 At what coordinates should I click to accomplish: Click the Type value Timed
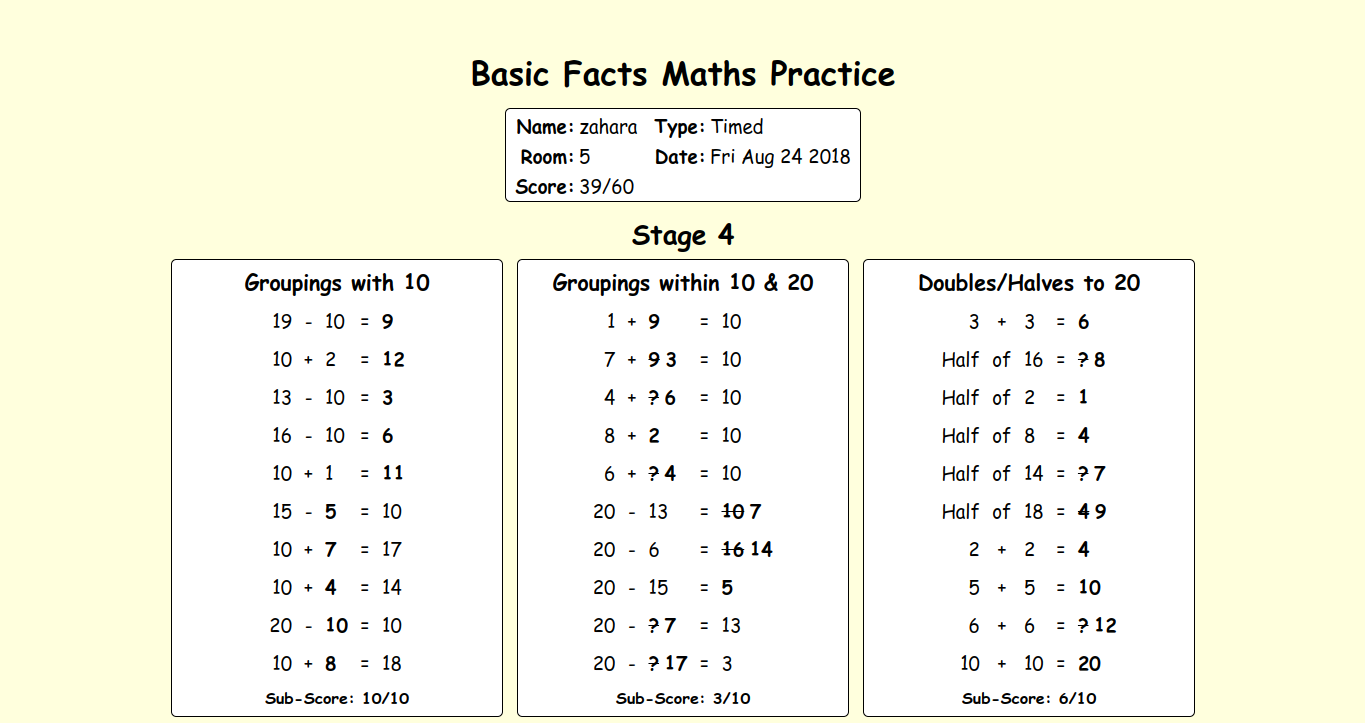737,127
